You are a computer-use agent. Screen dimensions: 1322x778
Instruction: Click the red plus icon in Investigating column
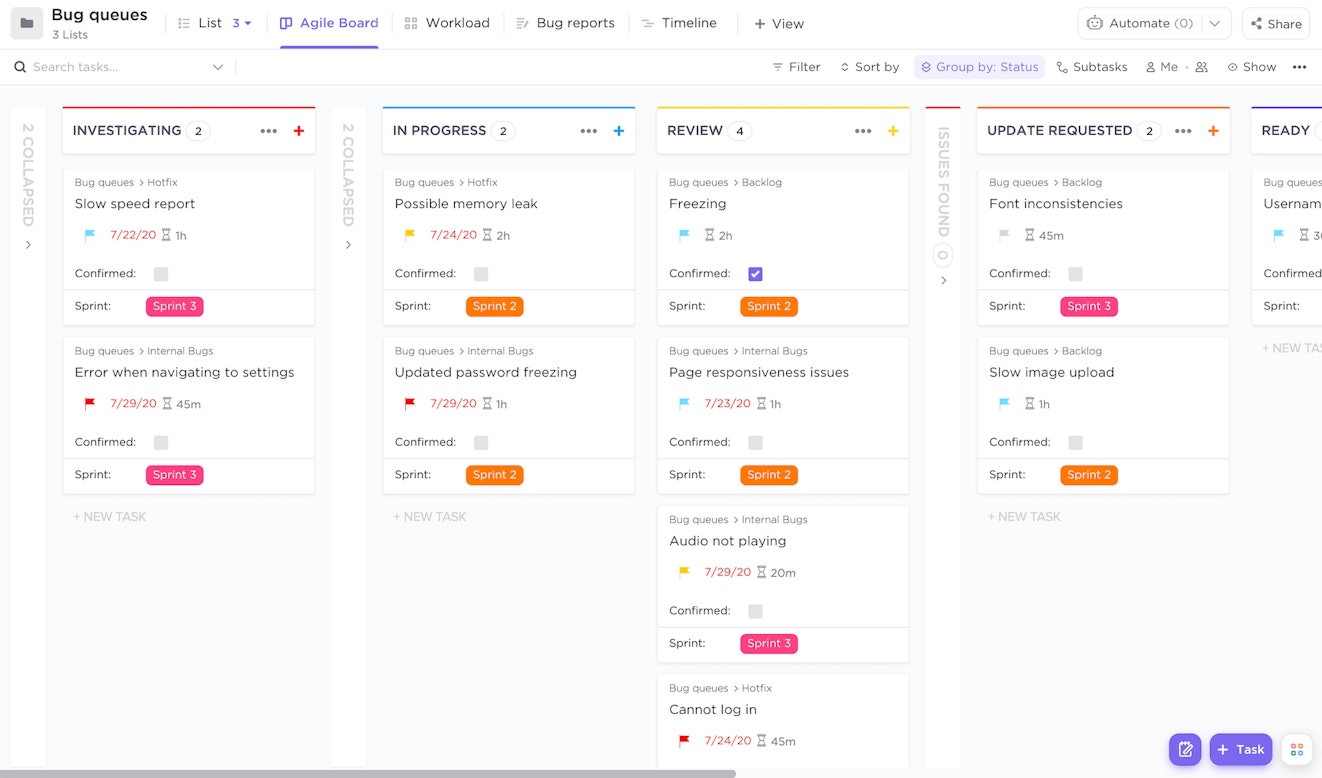click(x=298, y=131)
